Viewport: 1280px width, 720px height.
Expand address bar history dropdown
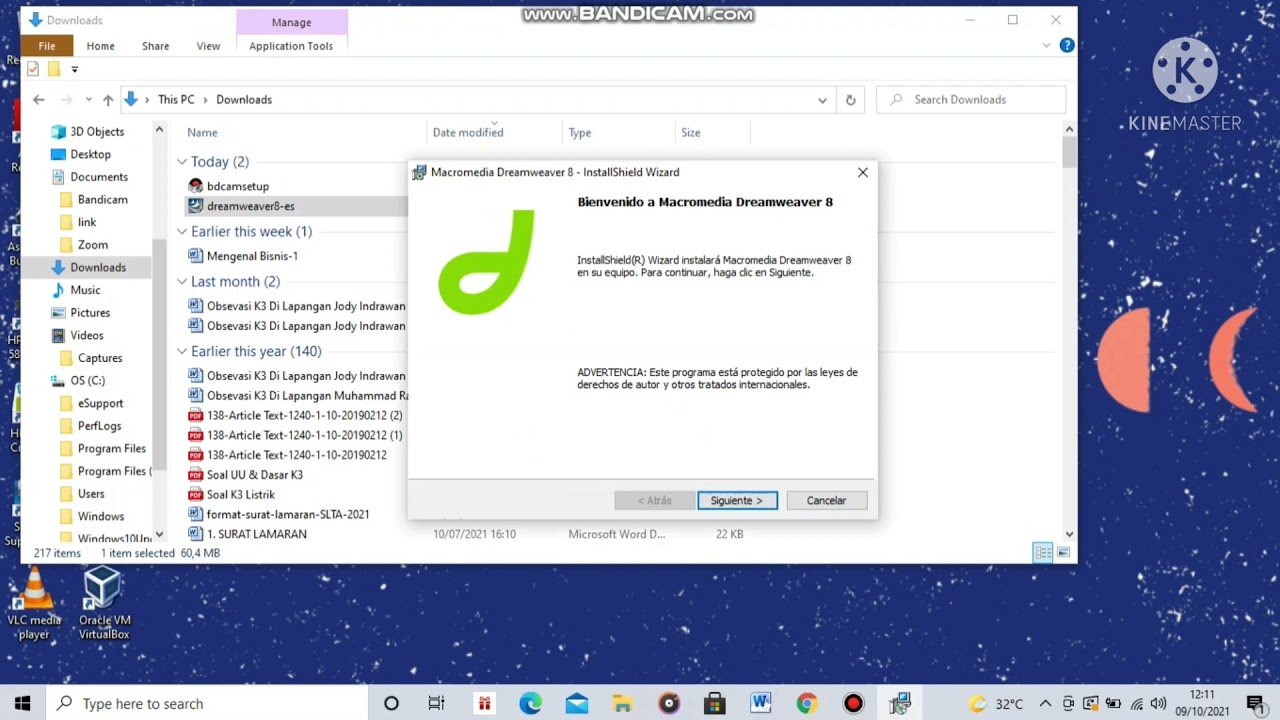(822, 100)
